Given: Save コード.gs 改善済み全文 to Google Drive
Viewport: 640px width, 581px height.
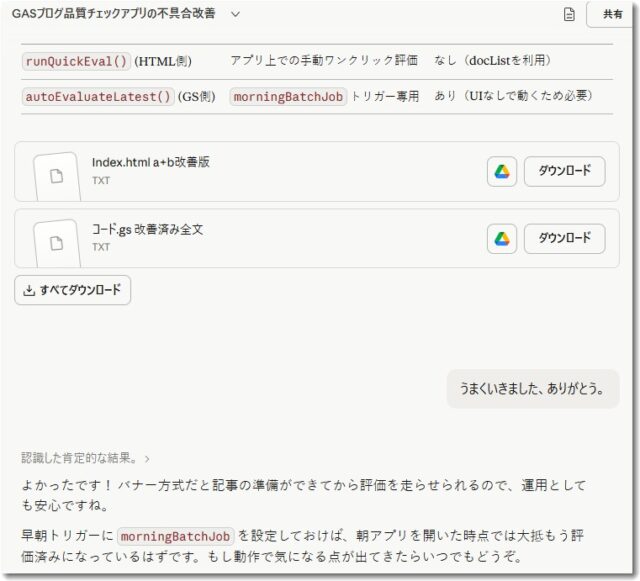Looking at the screenshot, I should pos(502,239).
